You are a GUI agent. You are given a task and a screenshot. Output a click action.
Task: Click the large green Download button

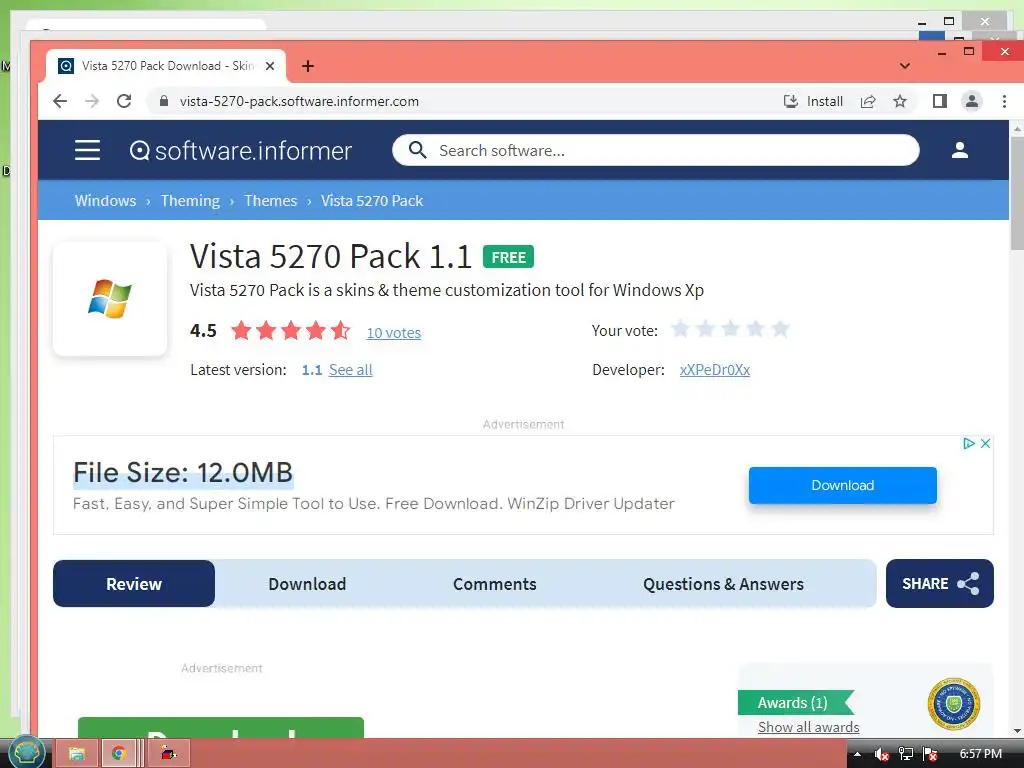pyautogui.click(x=221, y=728)
